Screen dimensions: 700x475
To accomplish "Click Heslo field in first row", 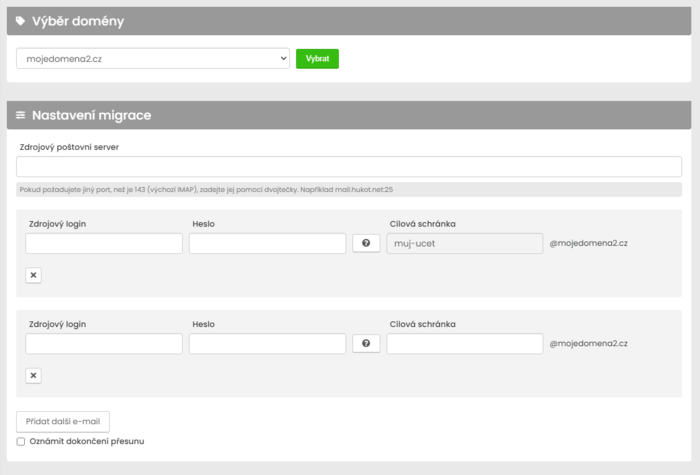I will pyautogui.click(x=267, y=244).
